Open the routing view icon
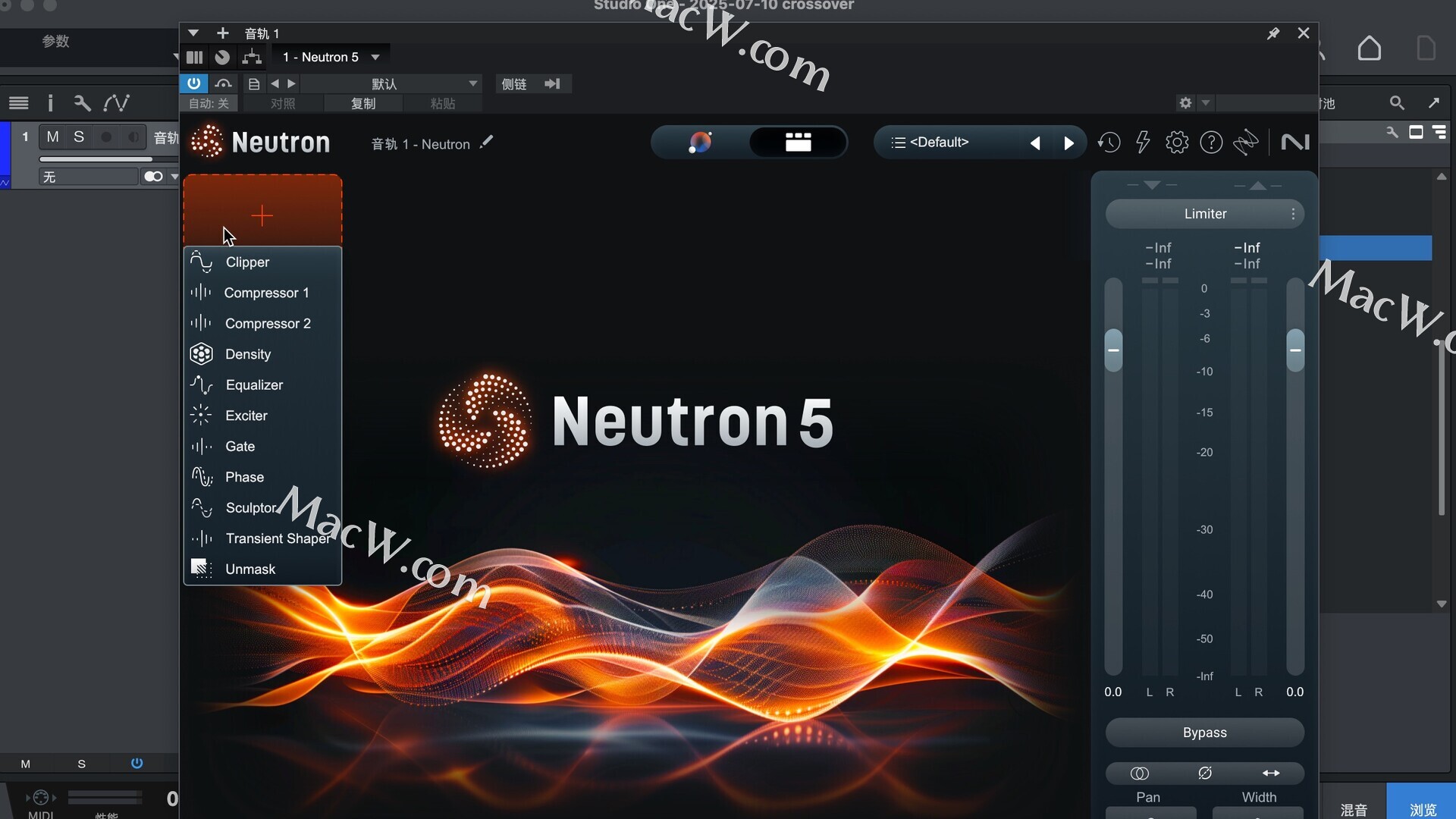 point(252,57)
